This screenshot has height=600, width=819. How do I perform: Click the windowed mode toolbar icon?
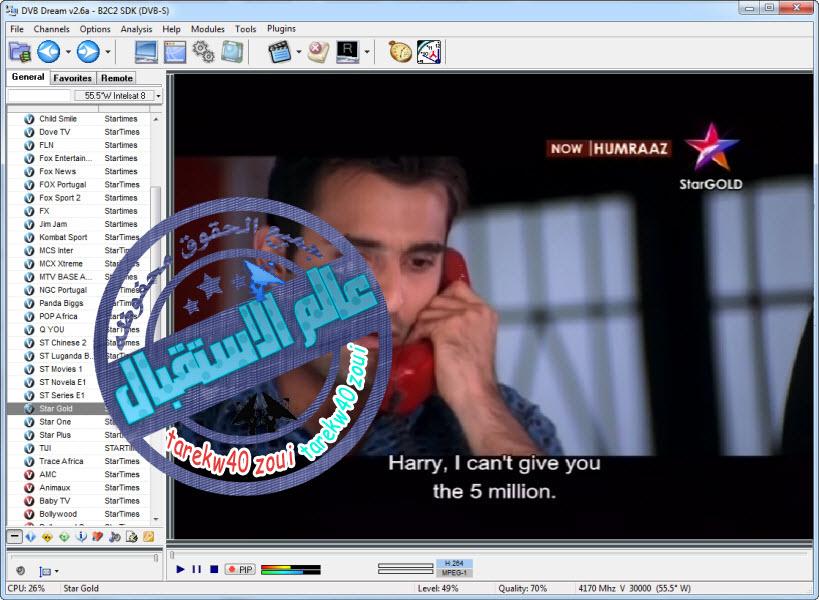pos(175,52)
